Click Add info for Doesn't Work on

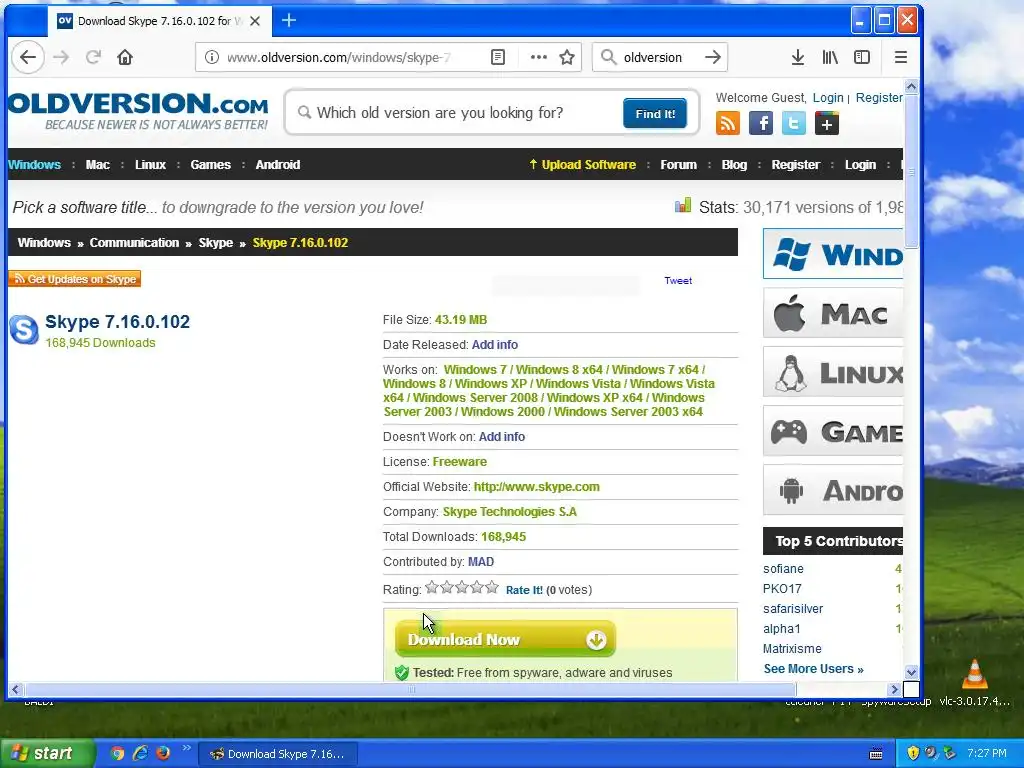coord(502,437)
